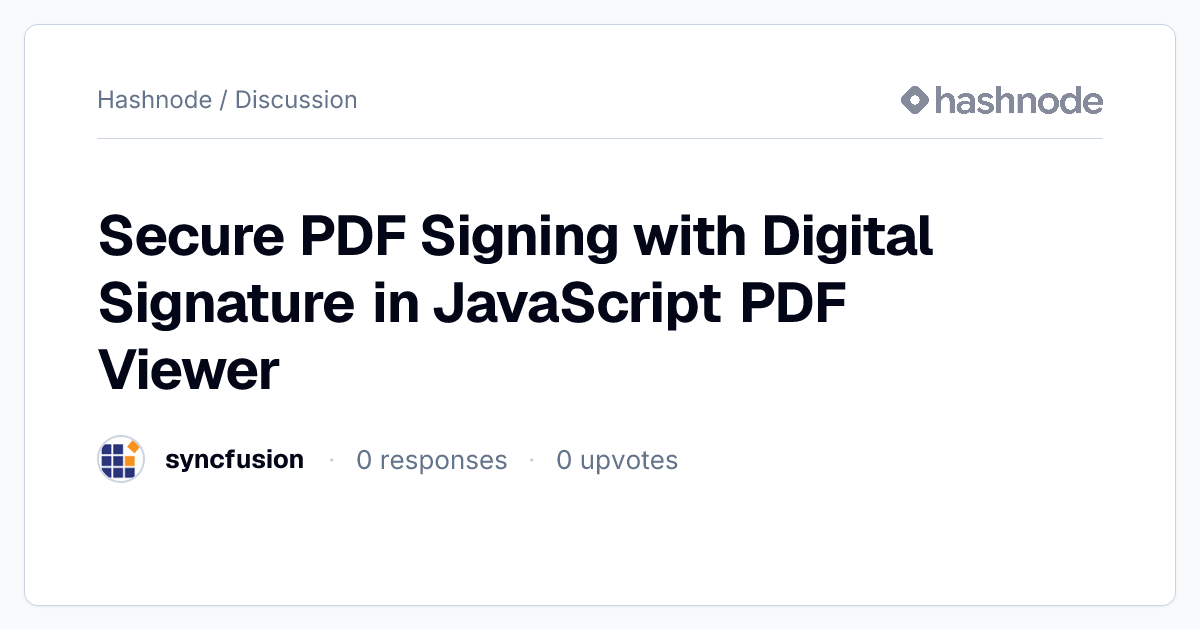Open the "Secure PDF Signing" title first line
Viewport: 1200px width, 630px height.
(516, 238)
